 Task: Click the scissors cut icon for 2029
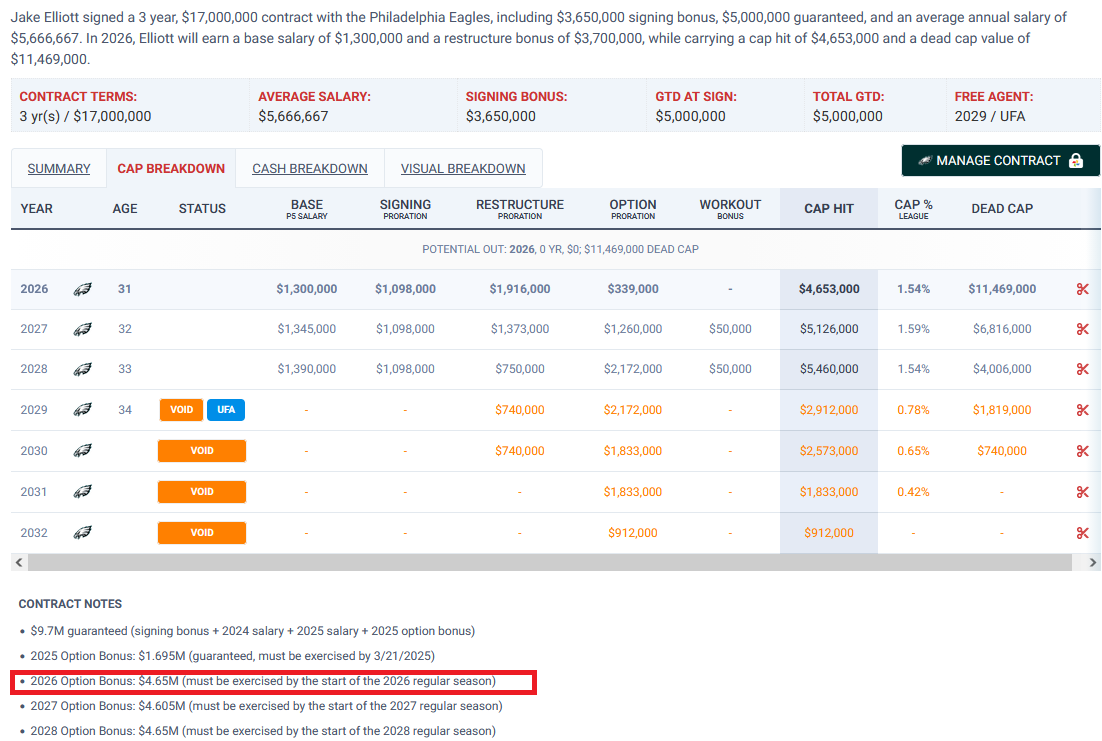pos(1082,410)
